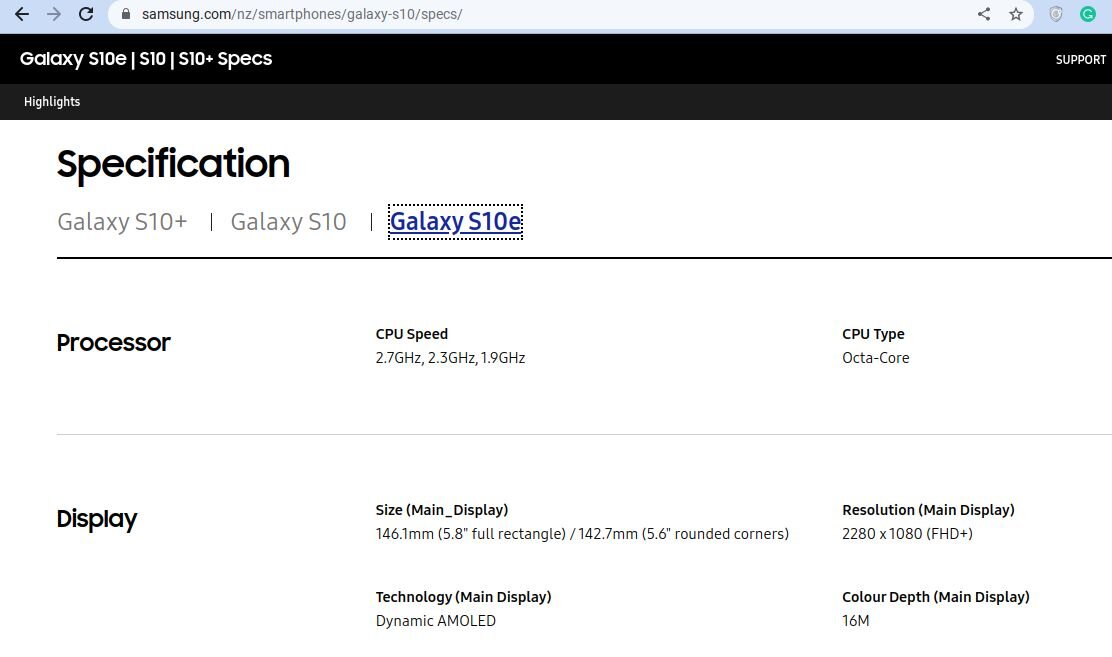
Task: Click the padlock site info icon
Action: coord(126,14)
